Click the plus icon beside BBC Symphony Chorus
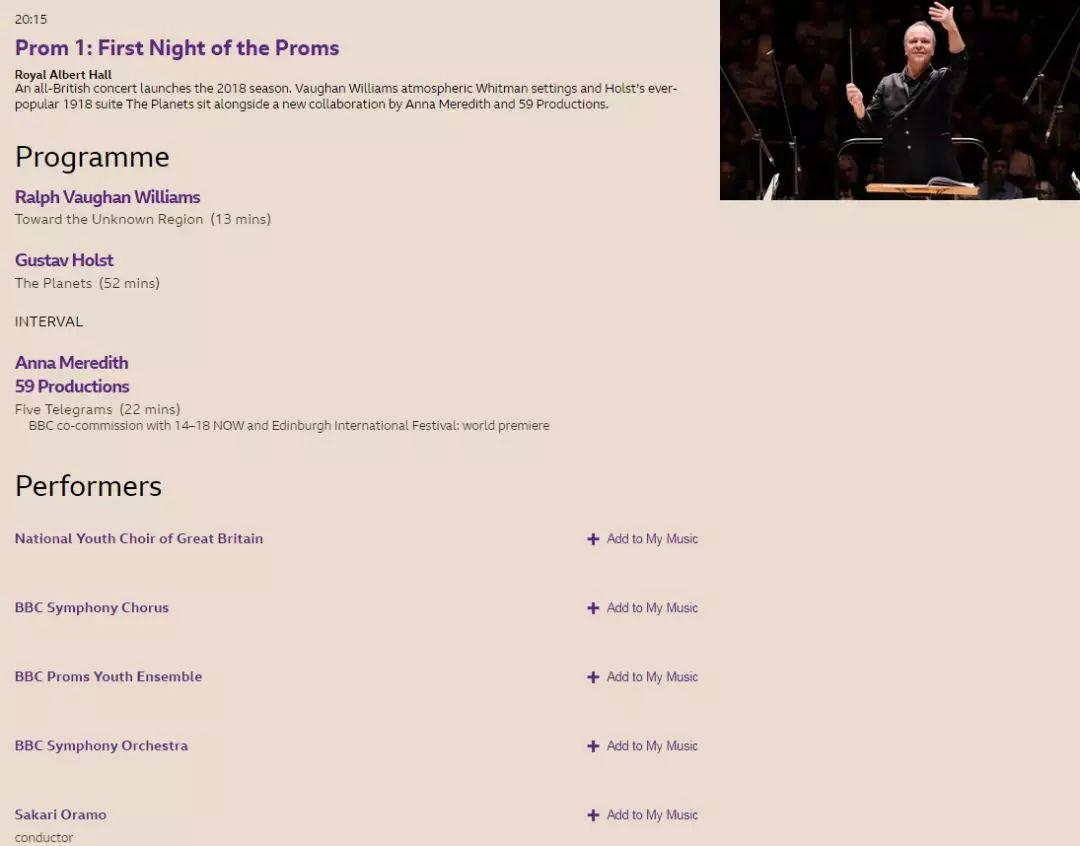This screenshot has width=1080, height=846. click(x=592, y=608)
